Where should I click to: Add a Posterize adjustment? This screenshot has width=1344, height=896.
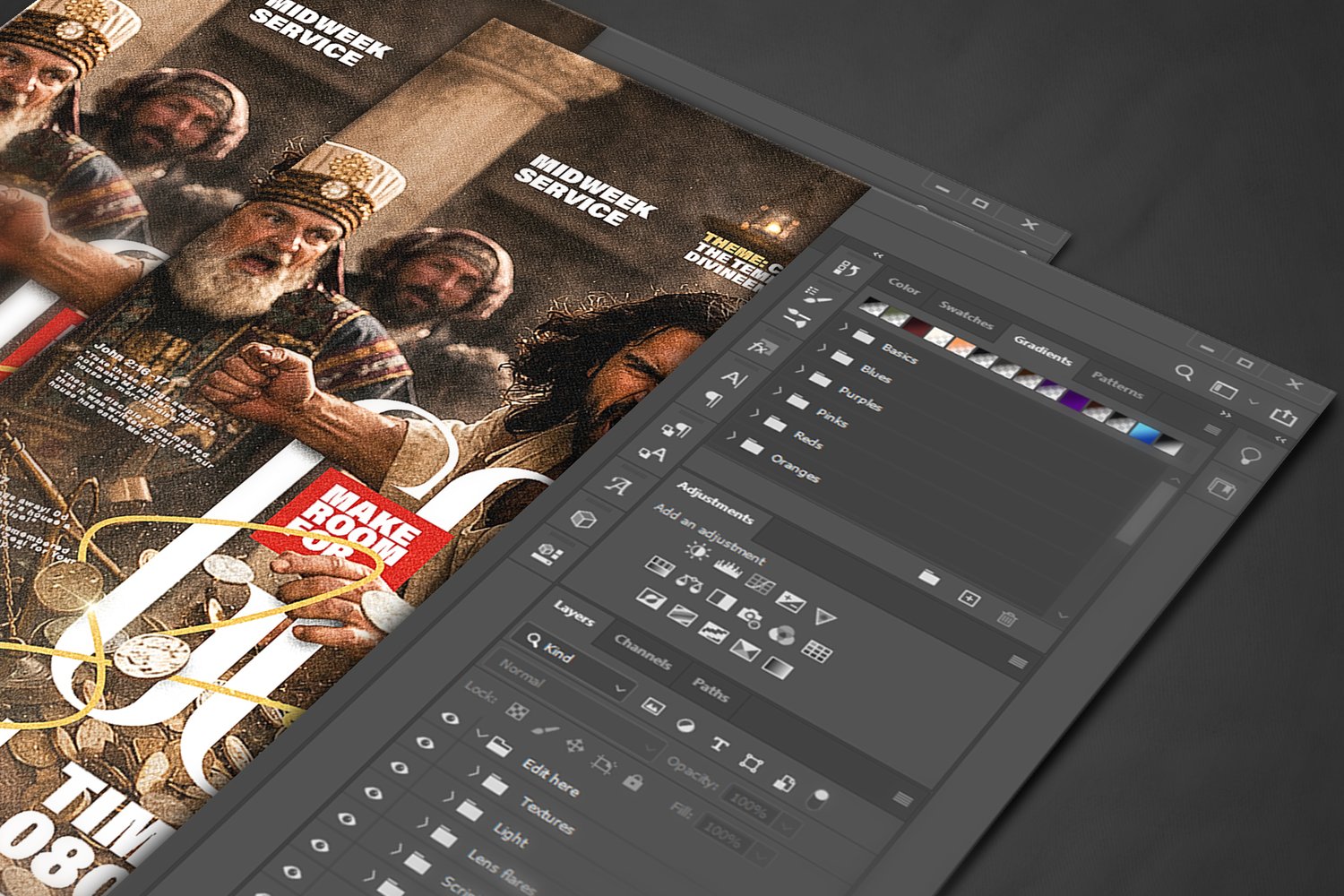pos(681,615)
